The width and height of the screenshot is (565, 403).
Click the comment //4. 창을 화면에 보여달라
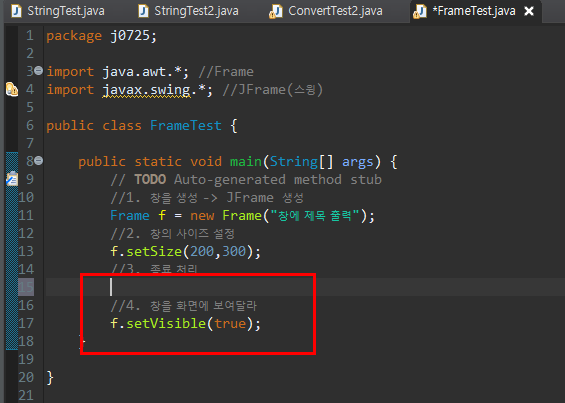coord(184,306)
